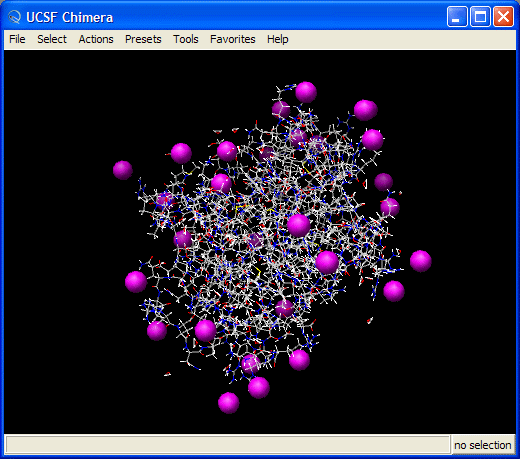The image size is (520, 459).
Task: Open the File menu
Action: pyautogui.click(x=17, y=39)
